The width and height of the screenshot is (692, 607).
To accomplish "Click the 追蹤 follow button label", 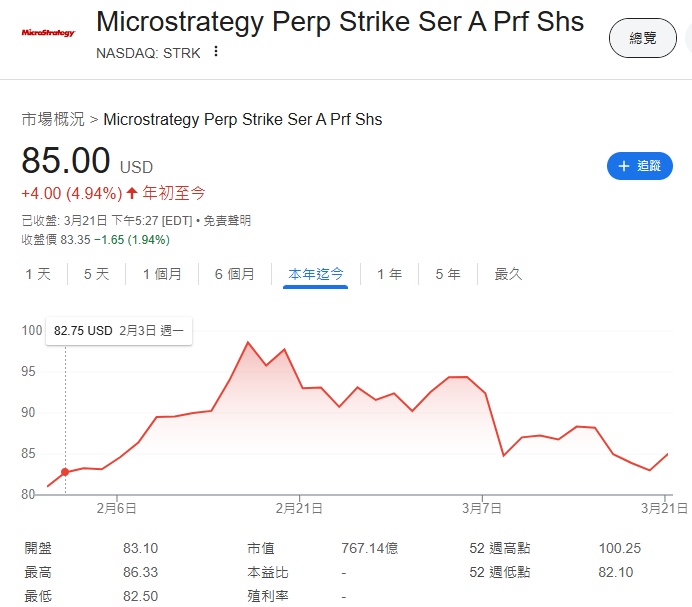I will click(x=650, y=166).
